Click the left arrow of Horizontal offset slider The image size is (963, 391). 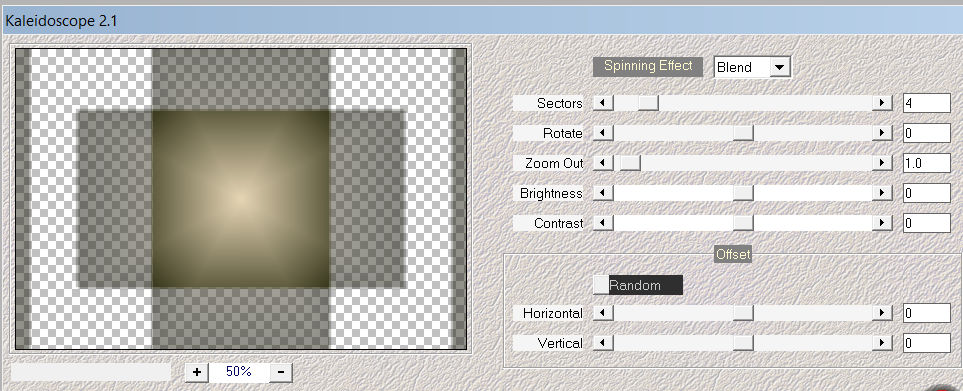[603, 313]
